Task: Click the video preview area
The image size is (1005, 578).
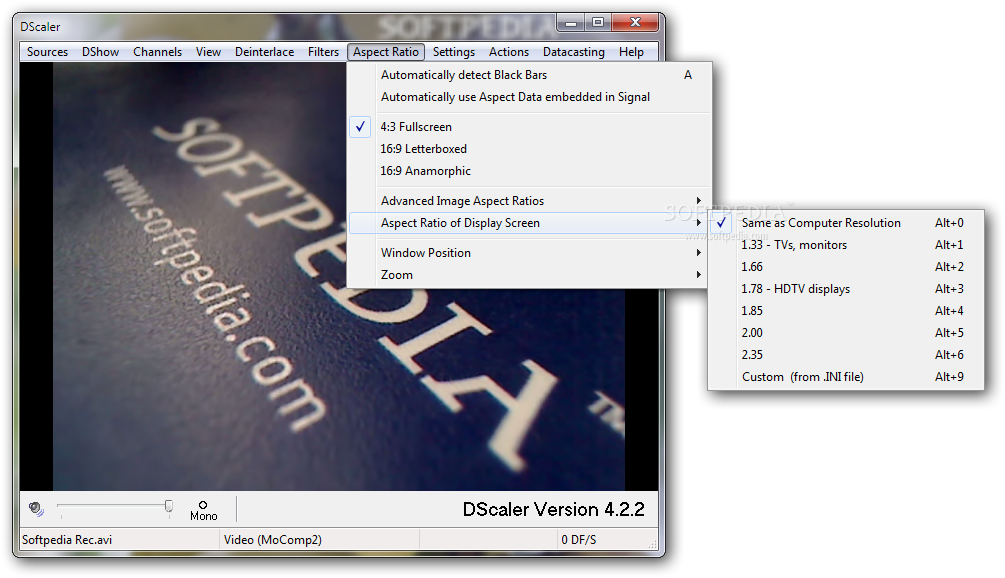Action: tap(338, 276)
